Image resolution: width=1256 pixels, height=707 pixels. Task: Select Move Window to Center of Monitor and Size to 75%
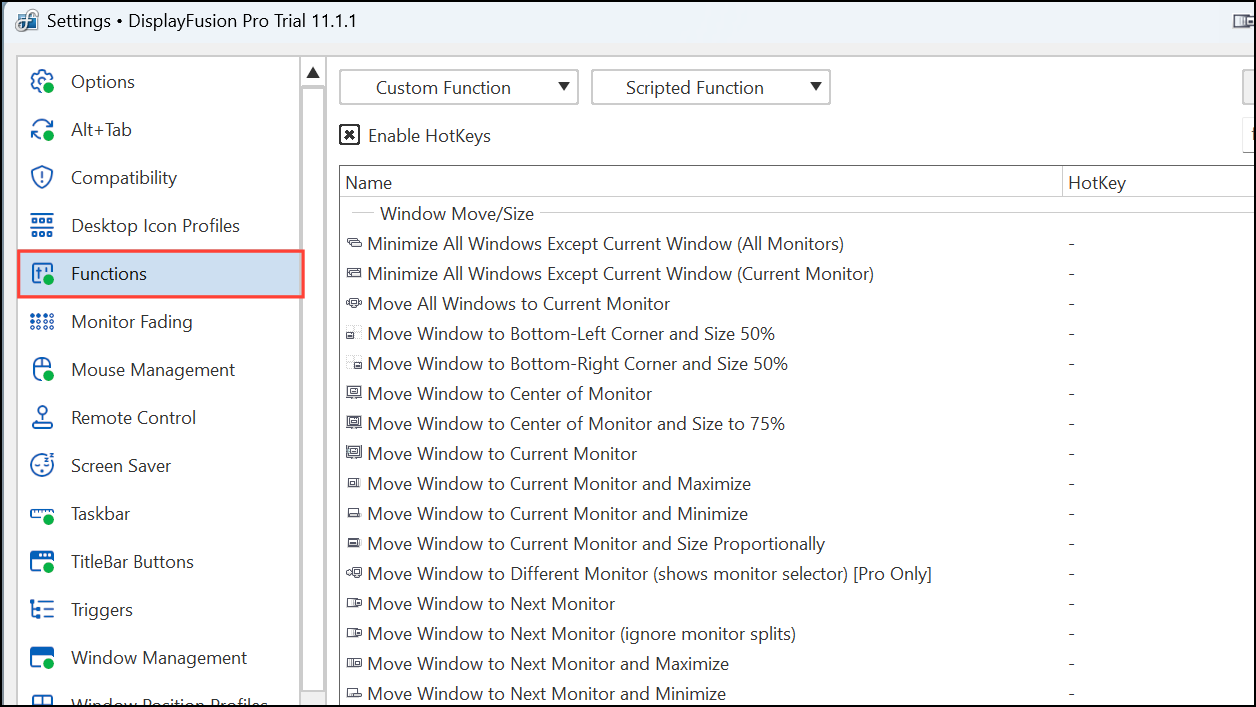pyautogui.click(x=576, y=424)
